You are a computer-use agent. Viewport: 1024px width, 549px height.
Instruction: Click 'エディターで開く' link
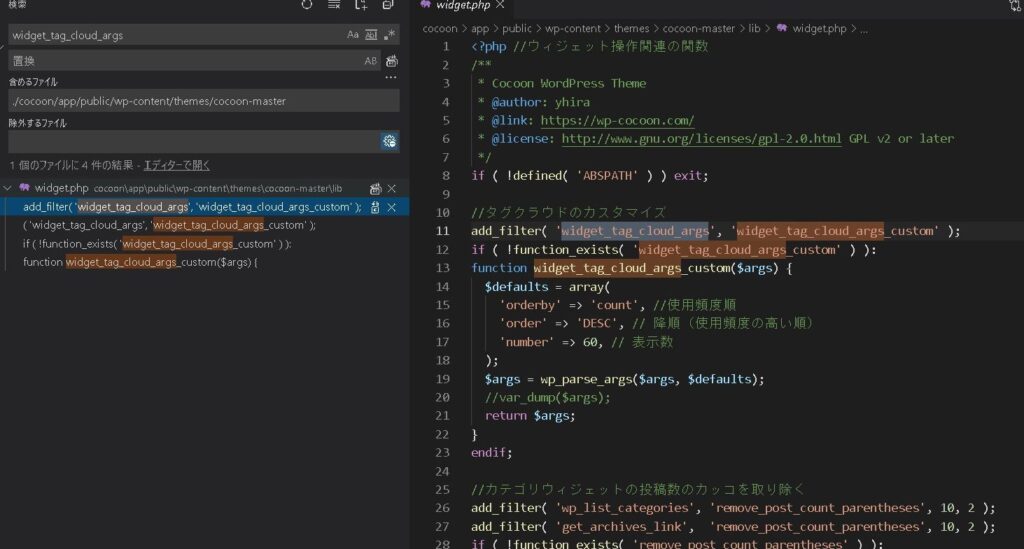[177, 165]
